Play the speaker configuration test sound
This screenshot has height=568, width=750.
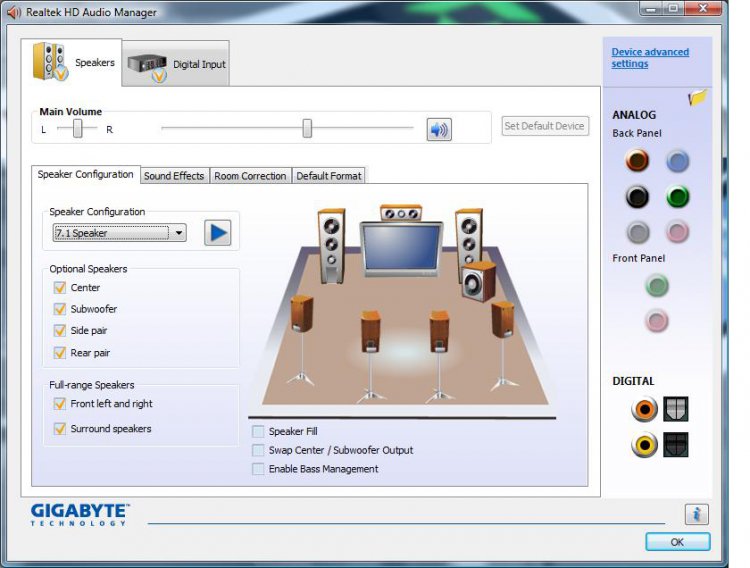coord(218,233)
